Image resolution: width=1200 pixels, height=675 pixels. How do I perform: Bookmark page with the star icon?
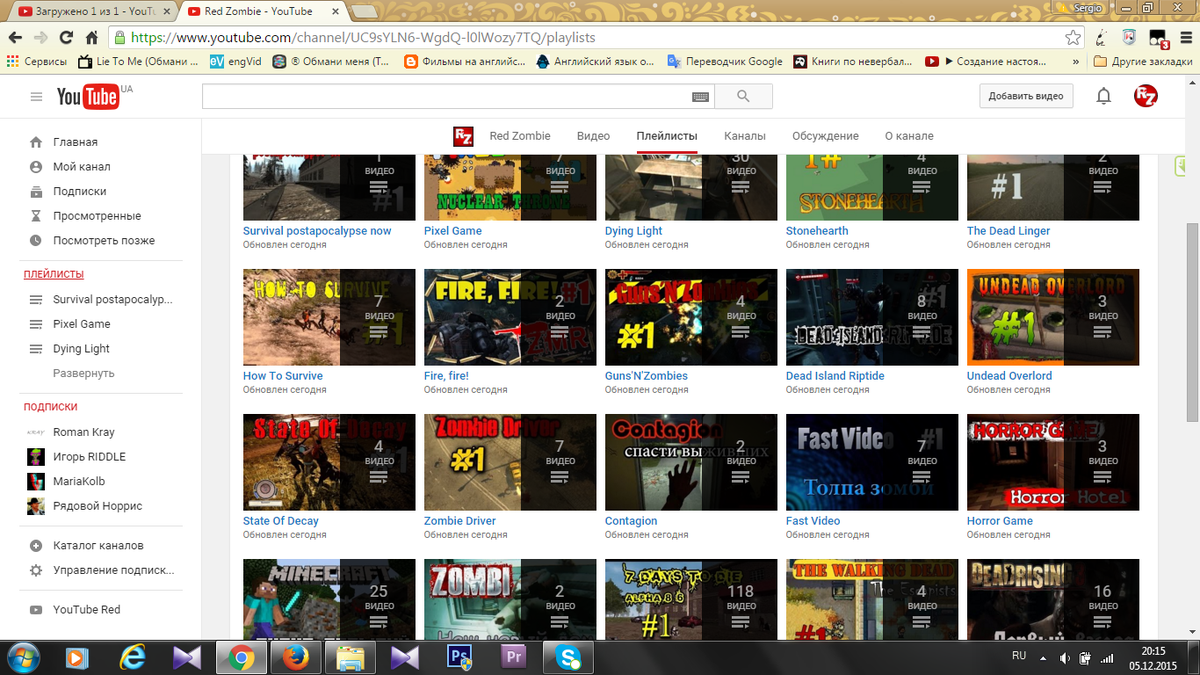pyautogui.click(x=1073, y=38)
